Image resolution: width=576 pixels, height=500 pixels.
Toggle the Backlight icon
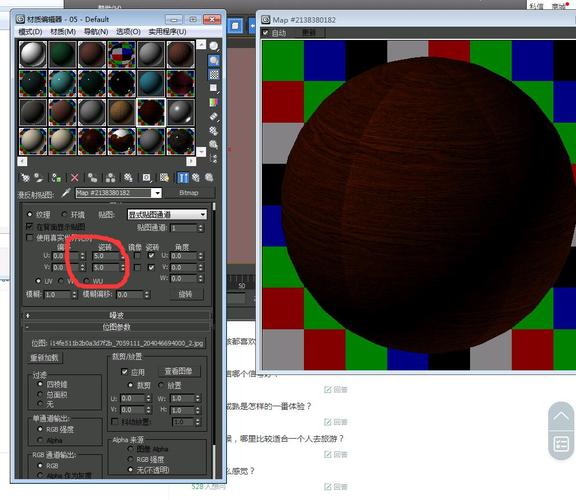tap(214, 61)
